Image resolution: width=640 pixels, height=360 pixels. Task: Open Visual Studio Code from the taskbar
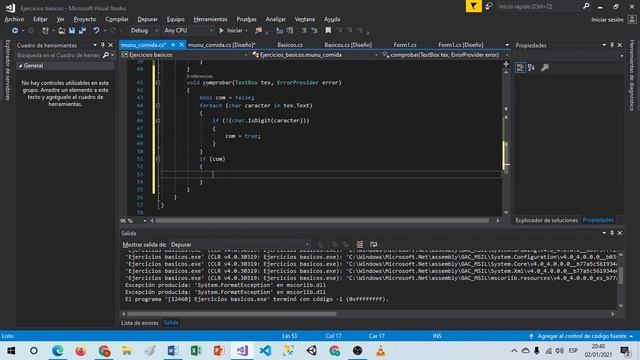[x=265, y=351]
